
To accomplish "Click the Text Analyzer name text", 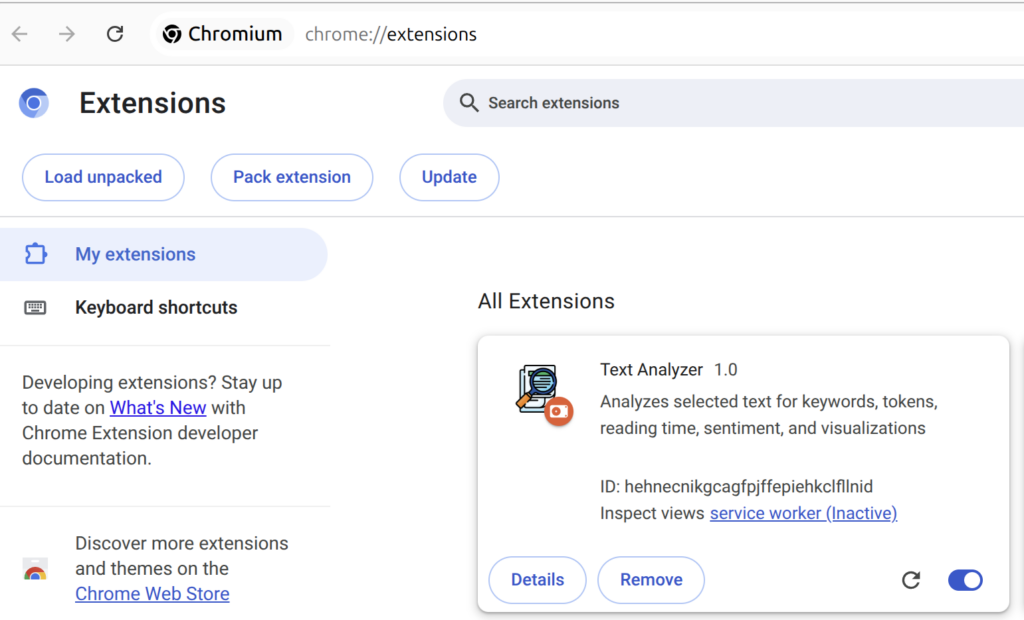I will (651, 370).
